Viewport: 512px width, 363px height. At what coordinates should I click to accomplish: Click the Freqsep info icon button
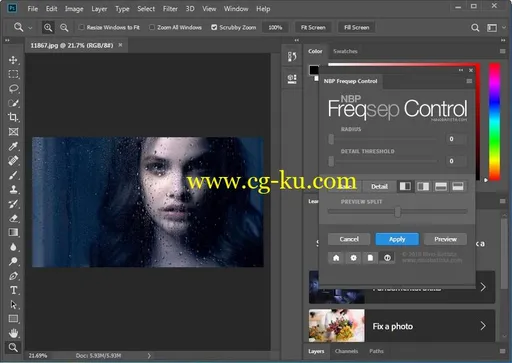[387, 258]
